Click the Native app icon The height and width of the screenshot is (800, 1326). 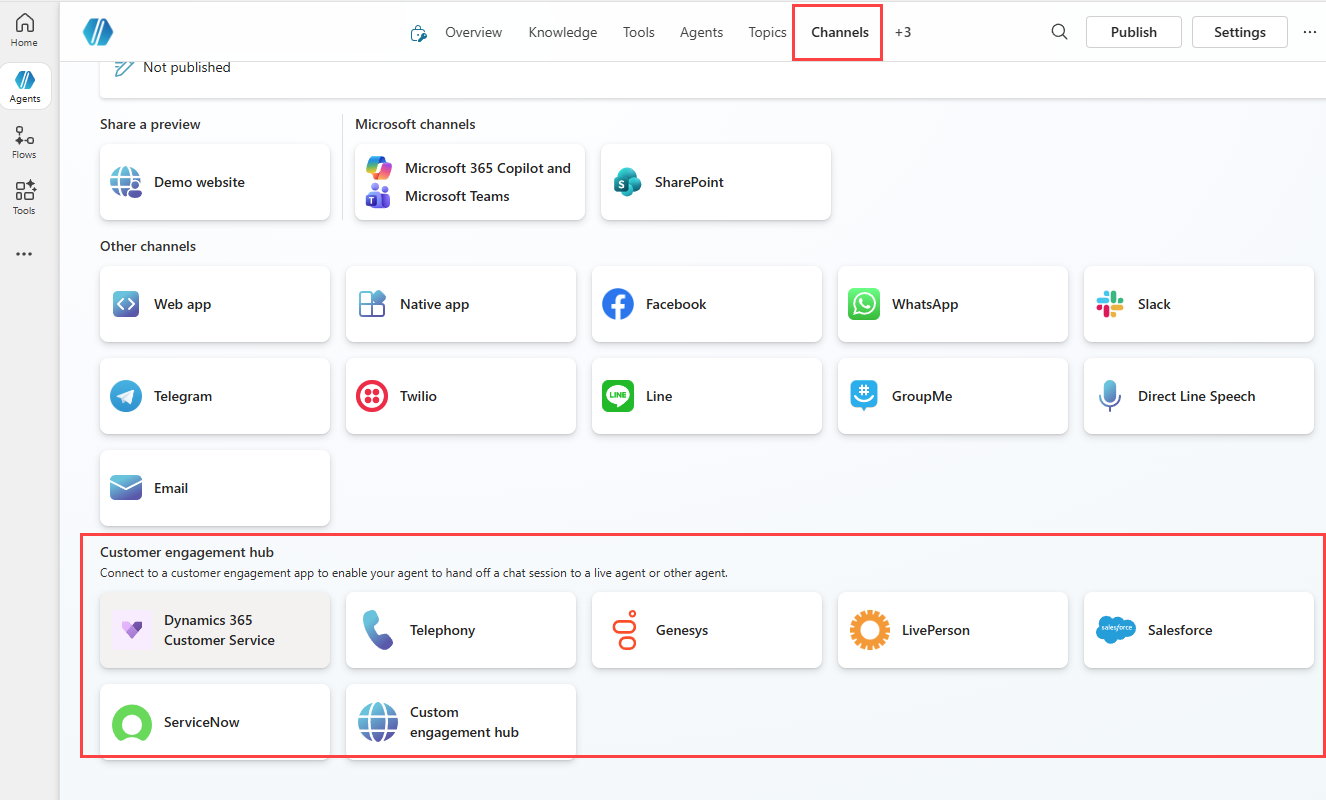372,304
